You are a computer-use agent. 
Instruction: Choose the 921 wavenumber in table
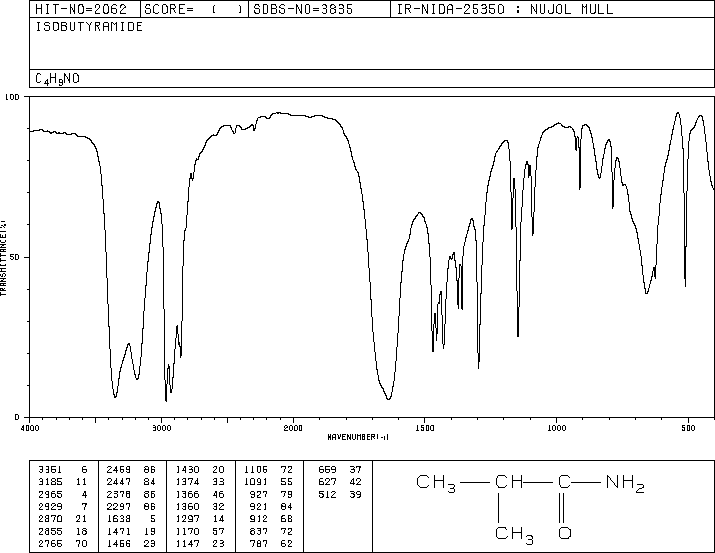coord(259,506)
